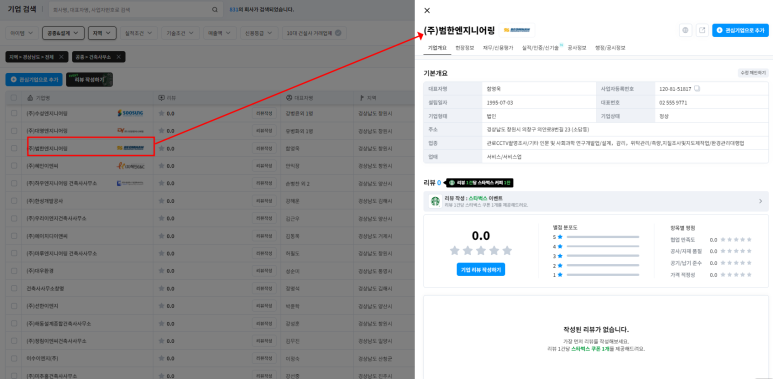Click the 가격 적정성 rating stars
The image size is (773, 379).
click(x=736, y=275)
